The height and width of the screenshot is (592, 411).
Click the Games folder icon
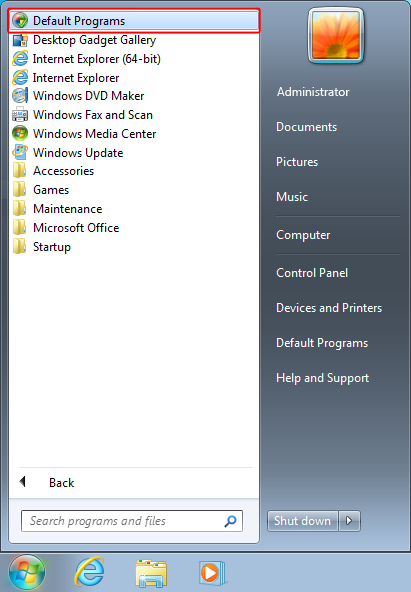(x=20, y=190)
